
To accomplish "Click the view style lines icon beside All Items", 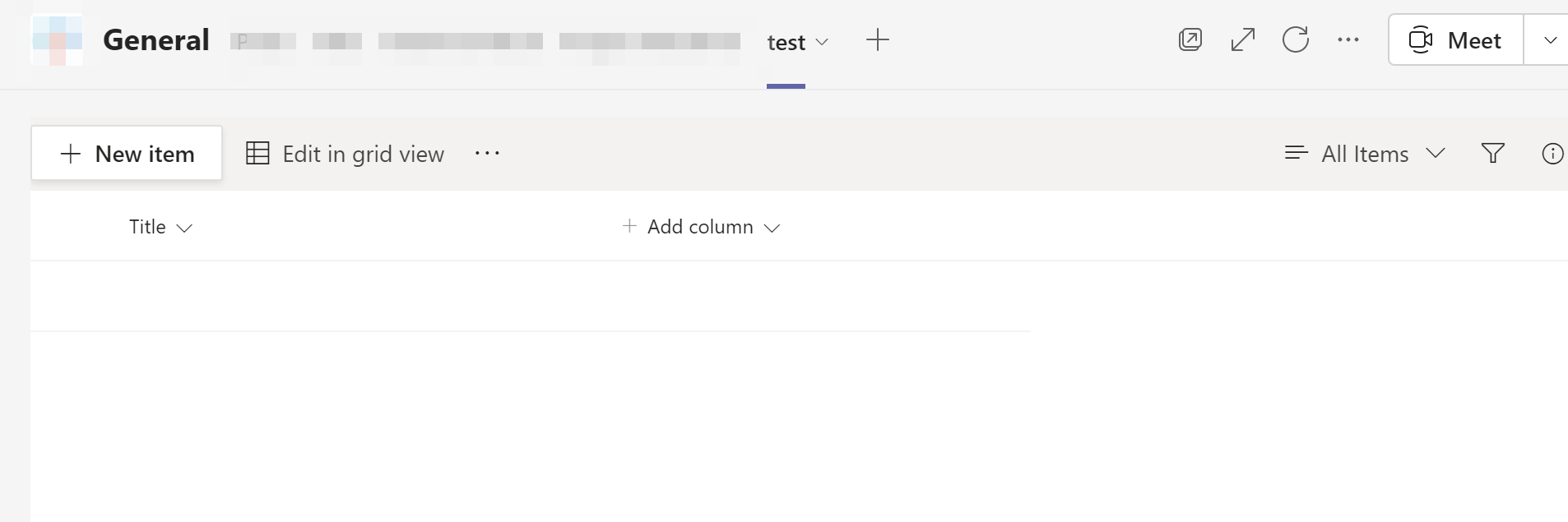I will coord(1296,153).
